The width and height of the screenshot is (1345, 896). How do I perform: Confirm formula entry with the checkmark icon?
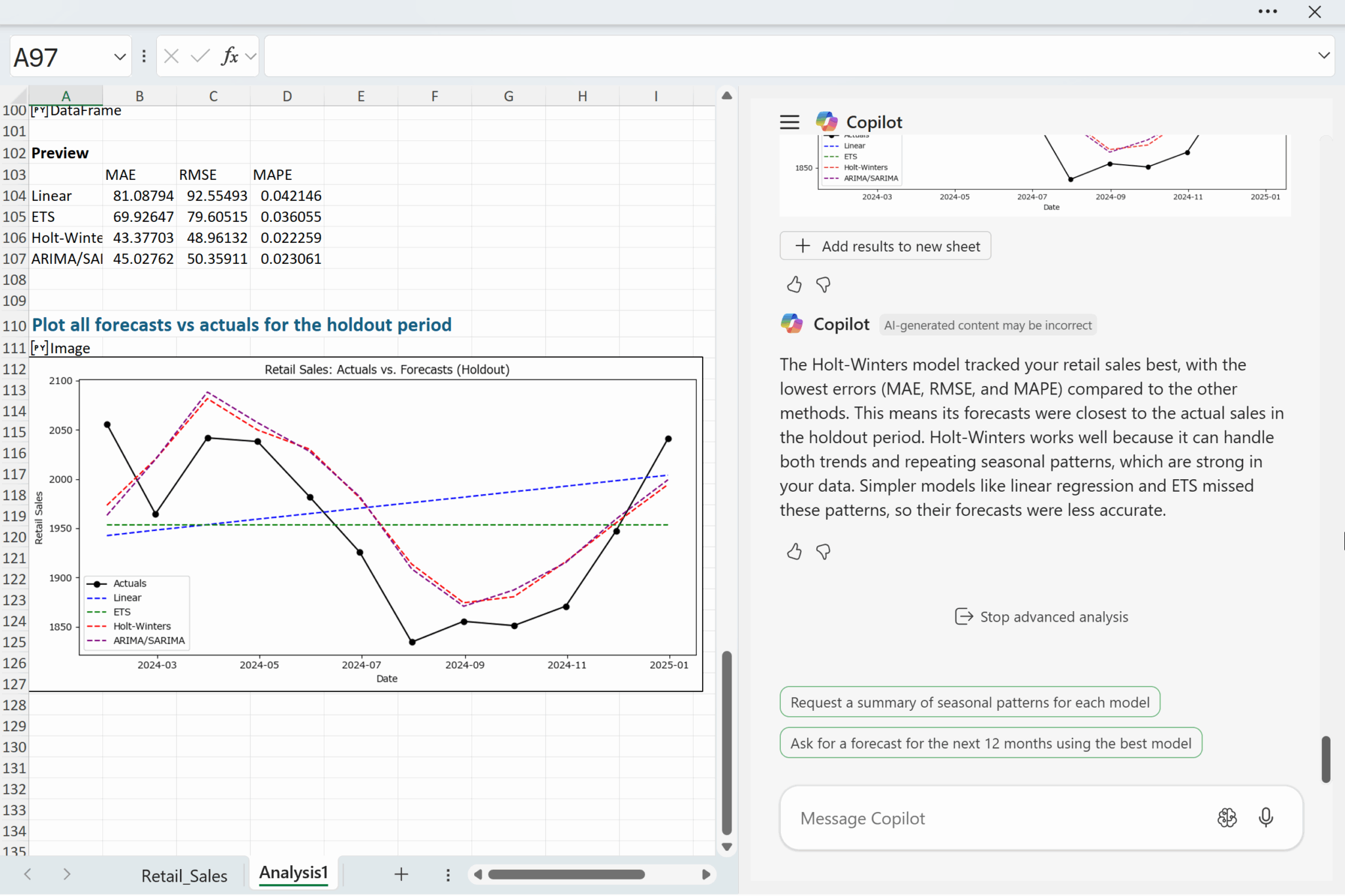click(200, 56)
